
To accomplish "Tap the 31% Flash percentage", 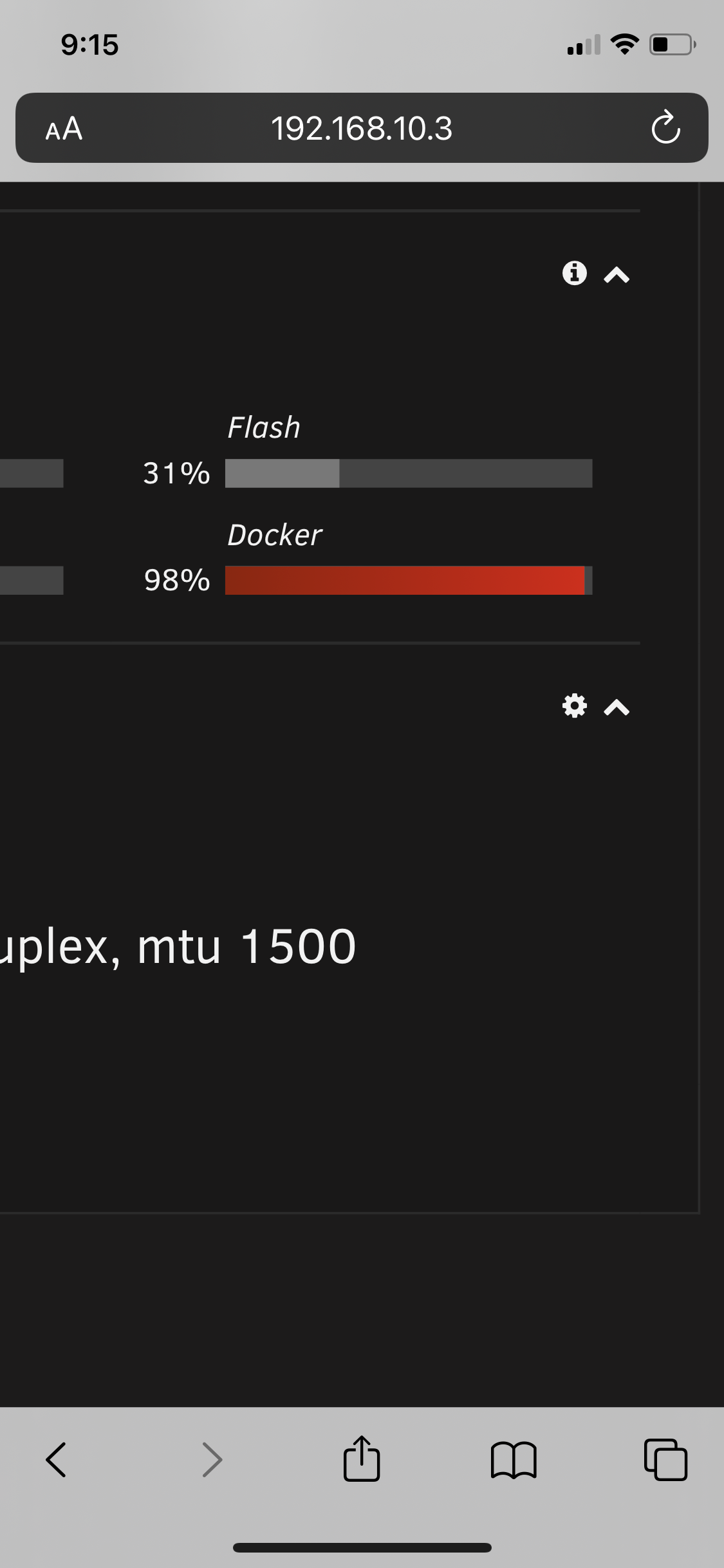I will pyautogui.click(x=177, y=473).
